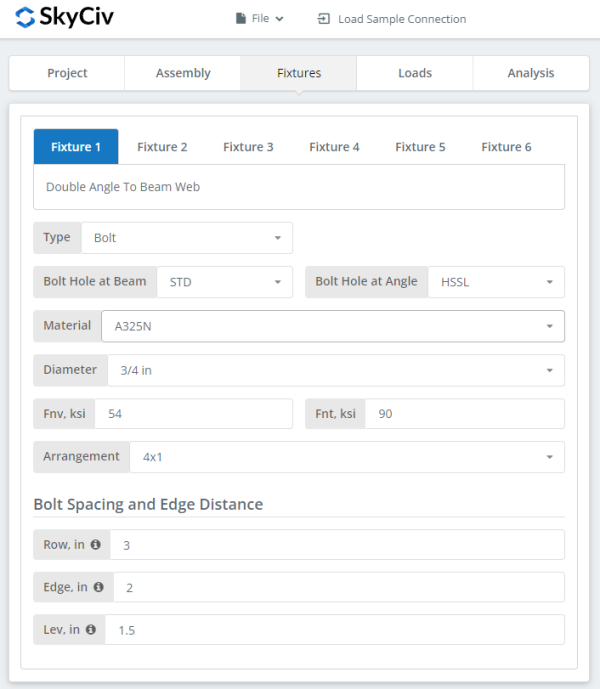This screenshot has width=600, height=689.
Task: Click the info icon next to Row
Action: point(96,545)
